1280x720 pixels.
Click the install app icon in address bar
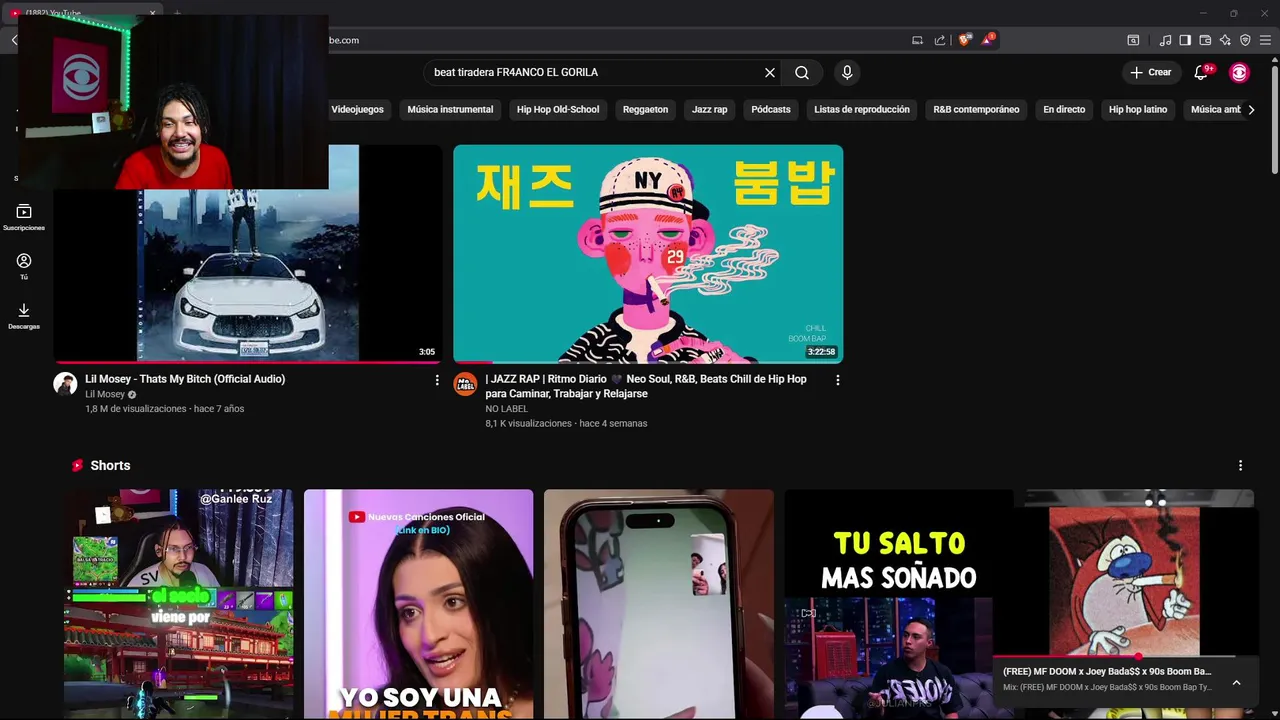coord(917,40)
